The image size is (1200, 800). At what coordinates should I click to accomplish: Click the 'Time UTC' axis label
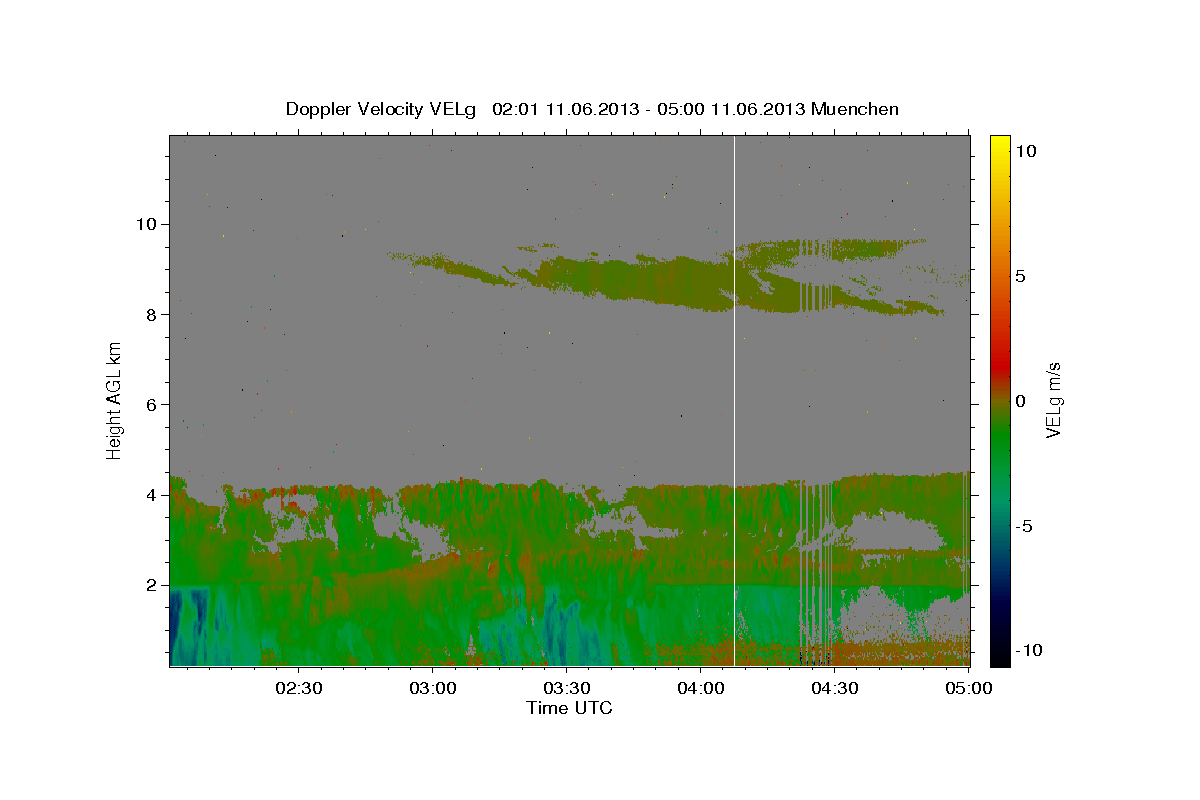coord(569,708)
